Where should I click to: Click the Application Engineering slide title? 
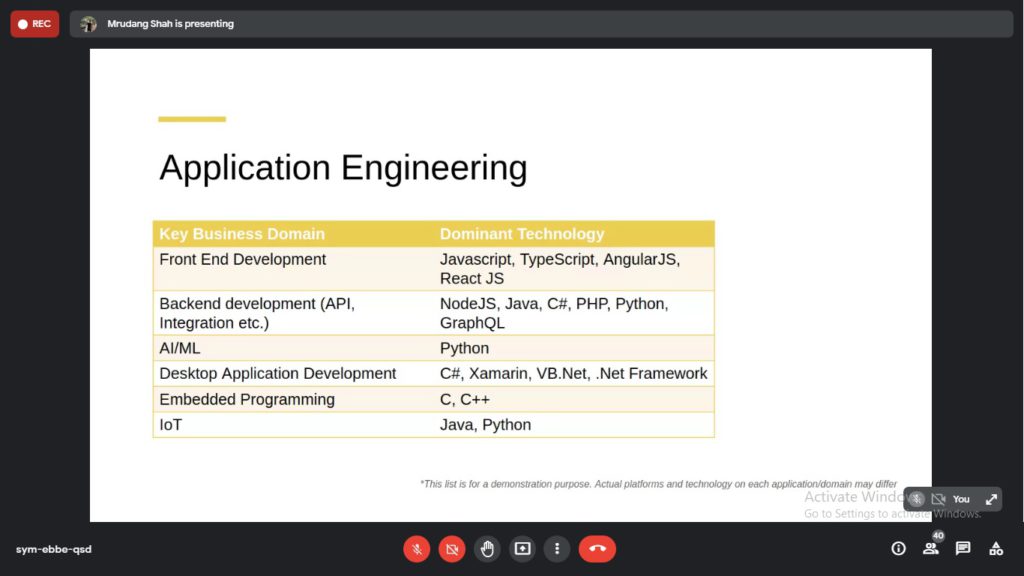(x=343, y=167)
